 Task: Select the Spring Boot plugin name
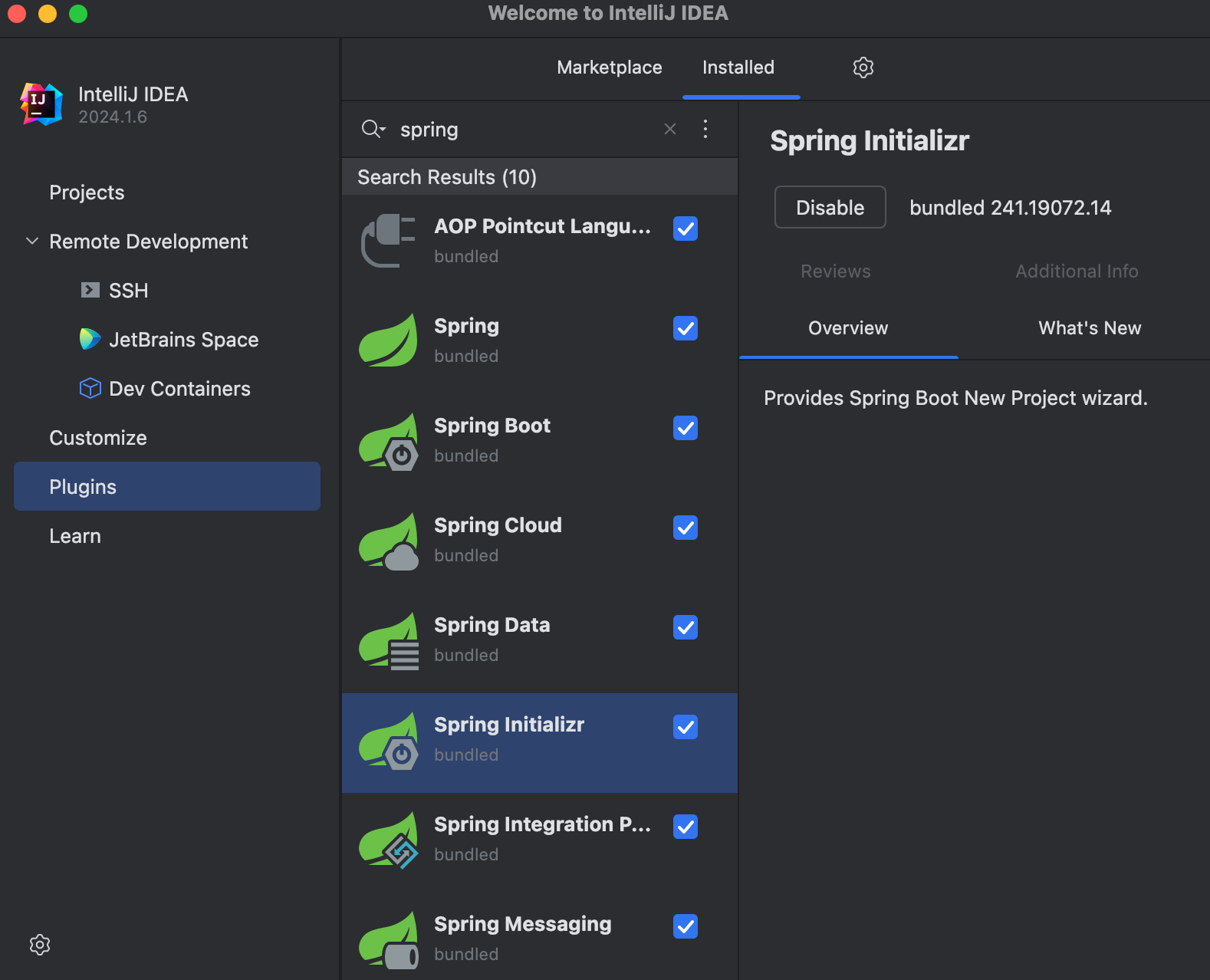[x=492, y=426]
